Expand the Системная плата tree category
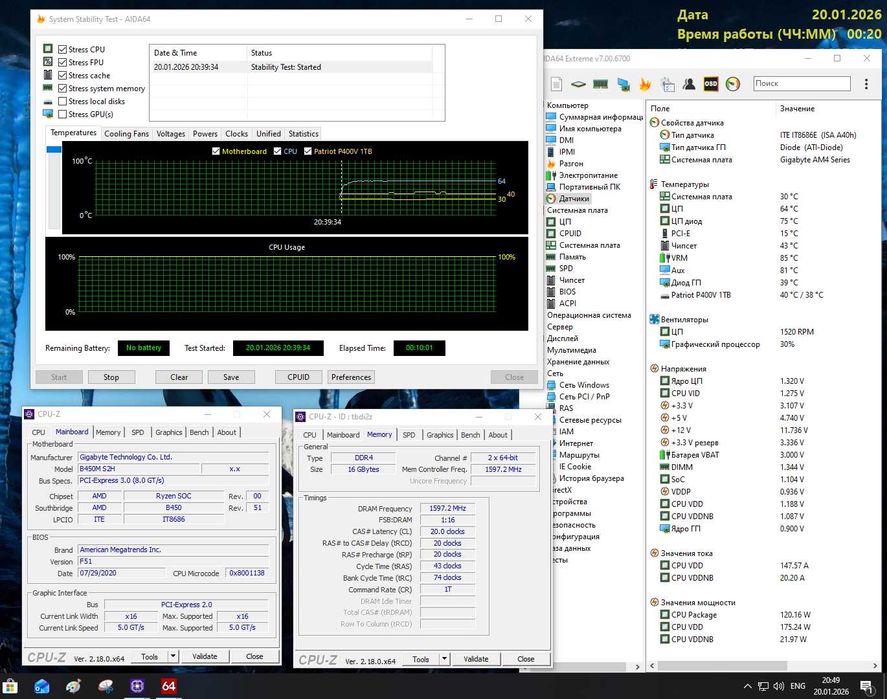The width and height of the screenshot is (887, 699). click(x=577, y=210)
